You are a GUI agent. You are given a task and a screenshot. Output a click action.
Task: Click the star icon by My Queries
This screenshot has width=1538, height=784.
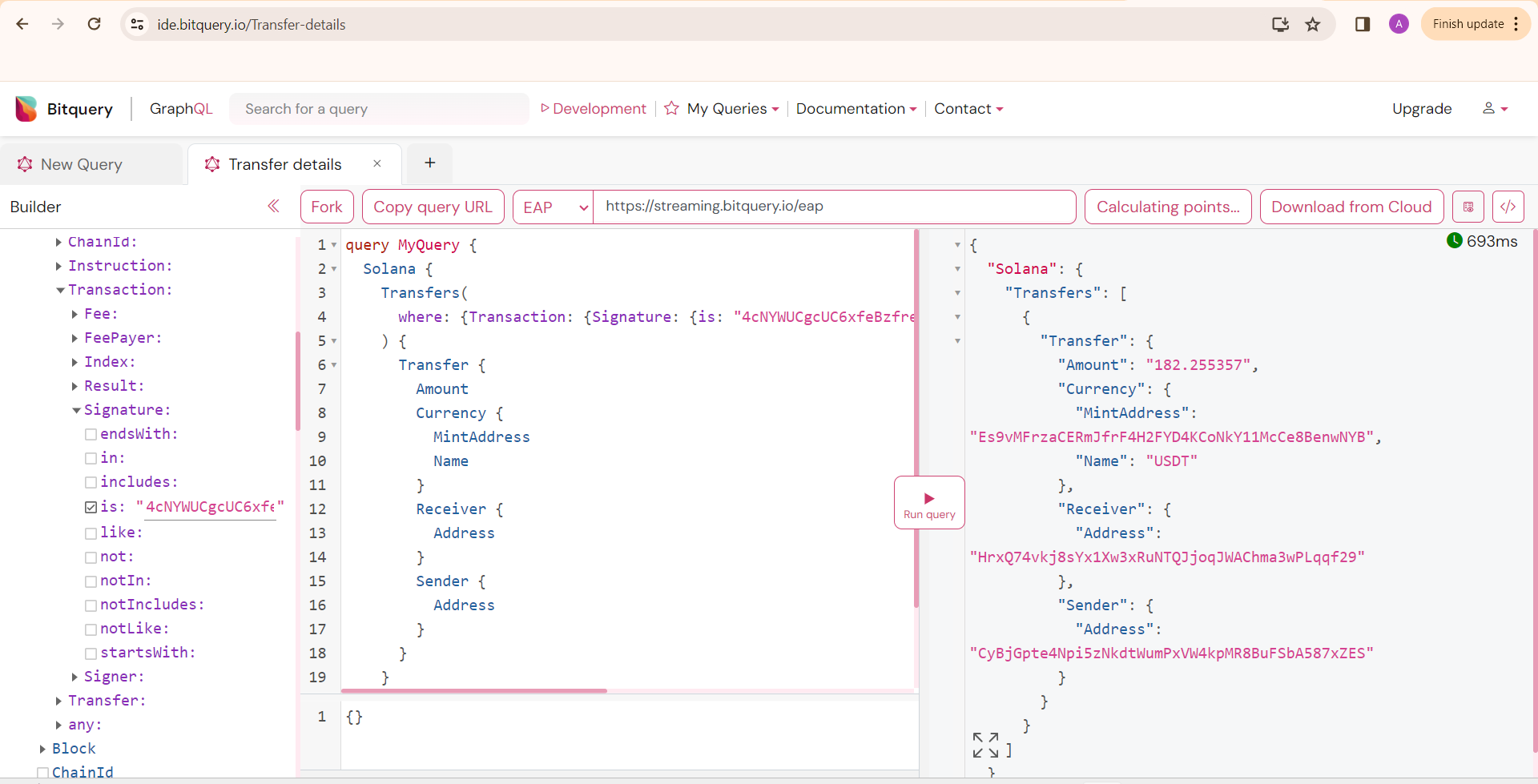pos(671,108)
